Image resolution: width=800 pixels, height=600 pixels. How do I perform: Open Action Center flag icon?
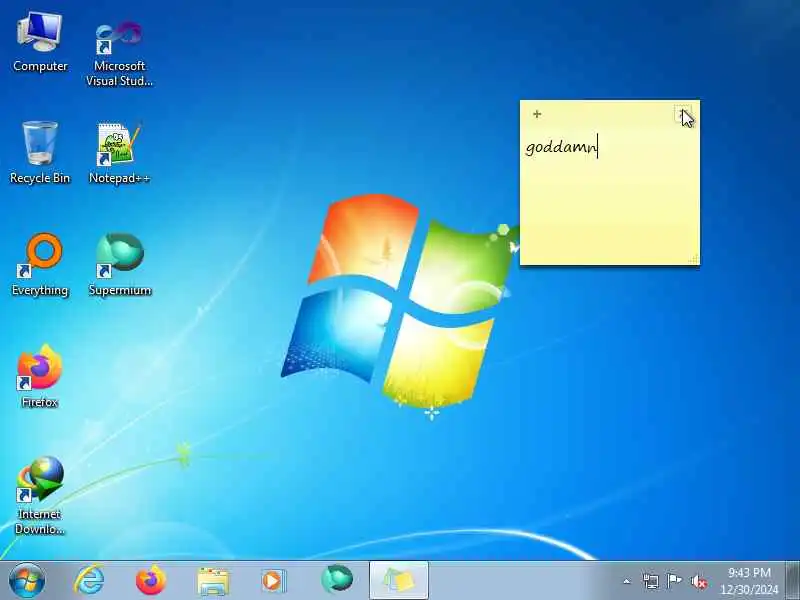[x=674, y=581]
